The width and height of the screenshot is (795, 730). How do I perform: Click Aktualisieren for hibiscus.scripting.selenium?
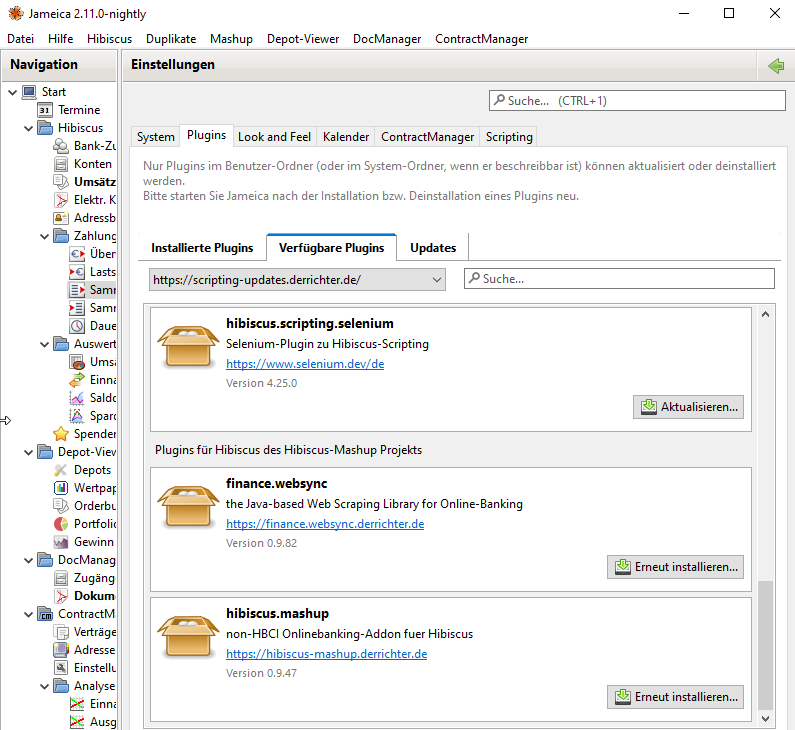[688, 407]
